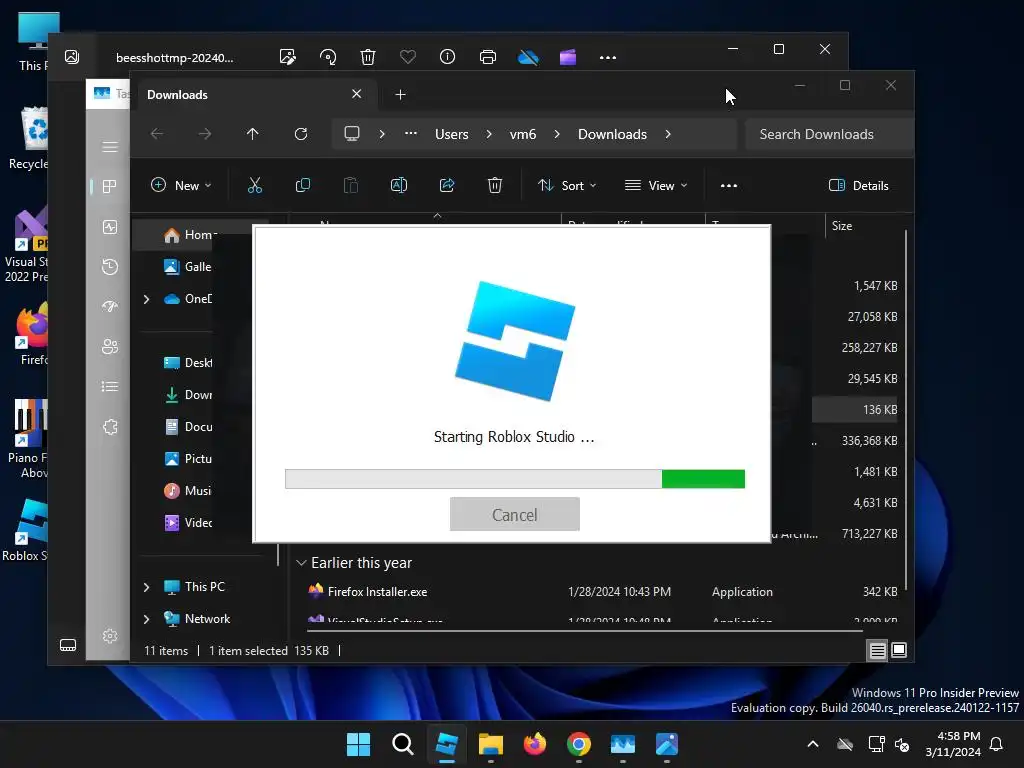Image resolution: width=1024 pixels, height=768 pixels.
Task: Expand the This PC tree node
Action: [x=147, y=586]
